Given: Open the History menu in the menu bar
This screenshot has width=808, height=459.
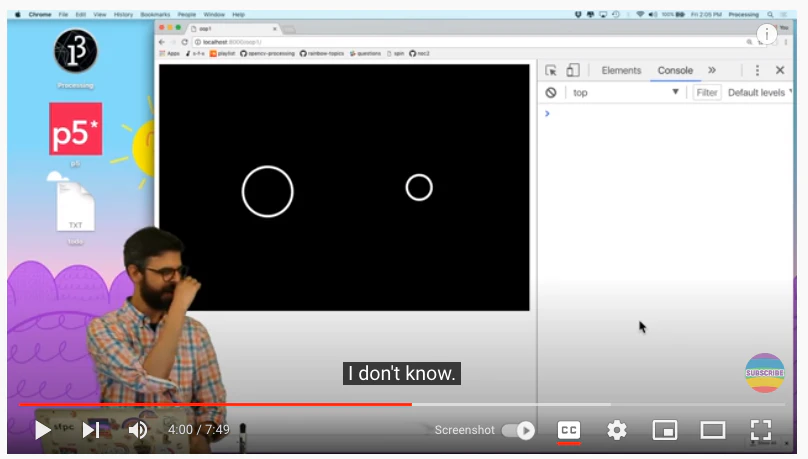Looking at the screenshot, I should [x=123, y=14].
